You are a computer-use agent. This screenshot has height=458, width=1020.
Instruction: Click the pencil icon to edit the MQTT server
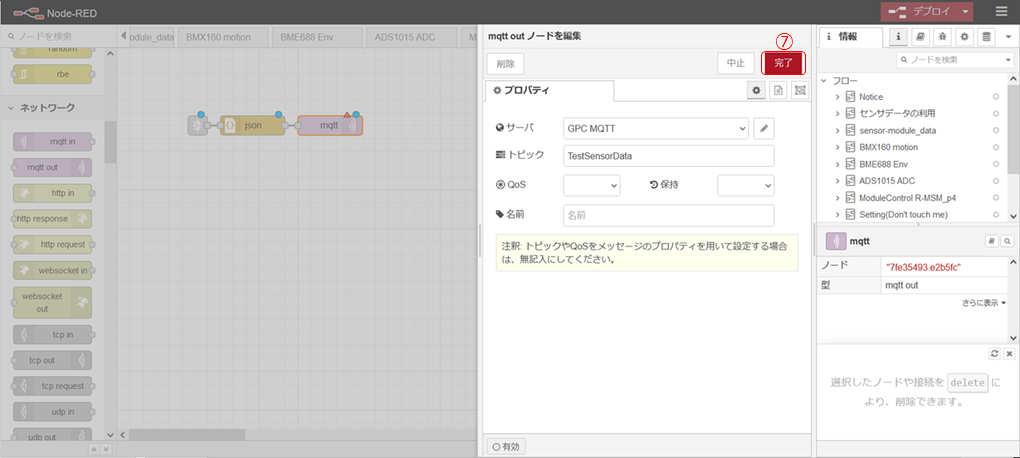click(764, 128)
